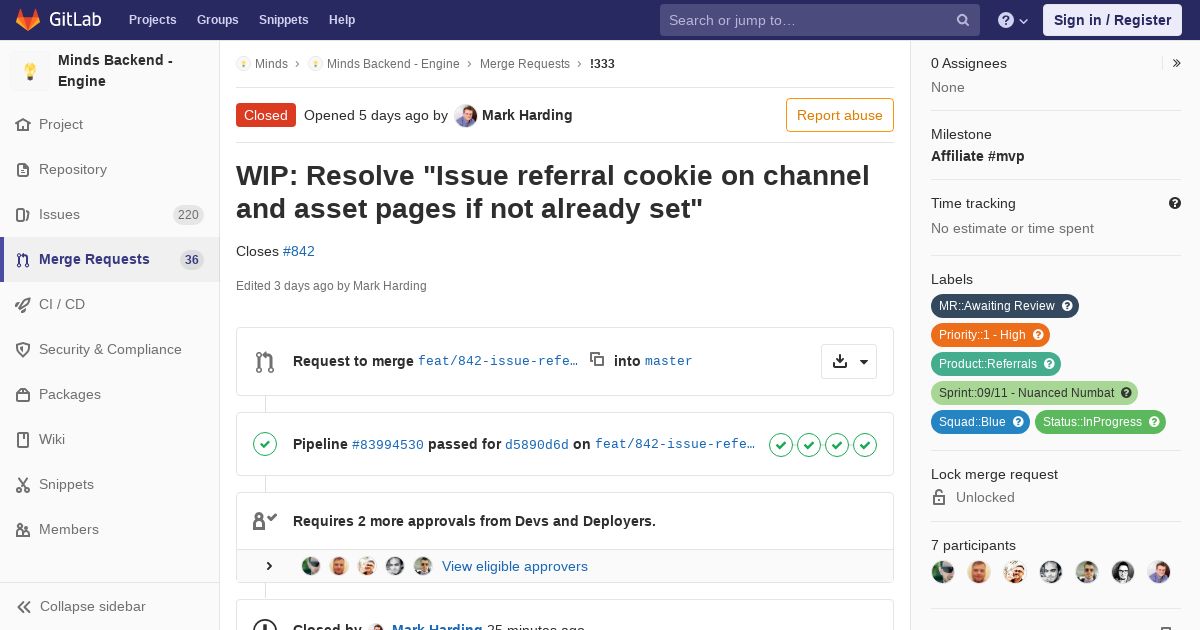
Task: Click the last participant avatar
Action: pyautogui.click(x=1159, y=572)
